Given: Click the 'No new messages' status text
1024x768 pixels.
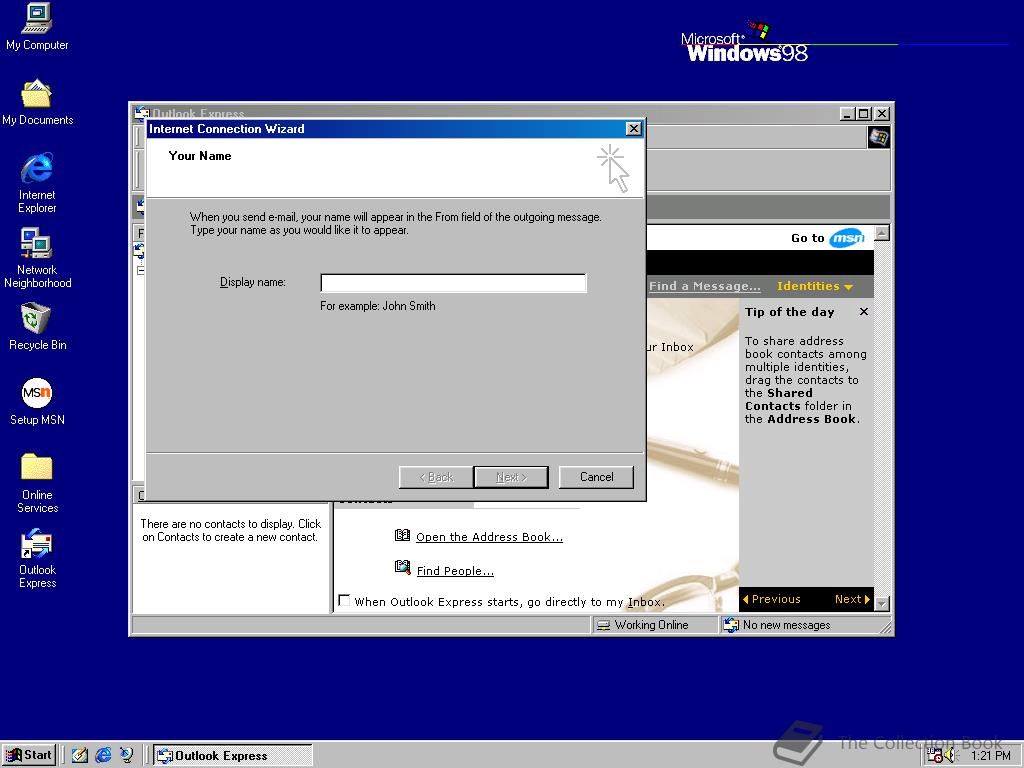Looking at the screenshot, I should coord(786,625).
